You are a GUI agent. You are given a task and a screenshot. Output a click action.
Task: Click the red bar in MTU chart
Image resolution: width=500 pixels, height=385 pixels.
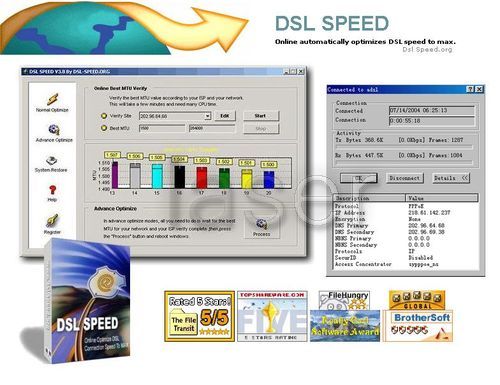(202, 178)
